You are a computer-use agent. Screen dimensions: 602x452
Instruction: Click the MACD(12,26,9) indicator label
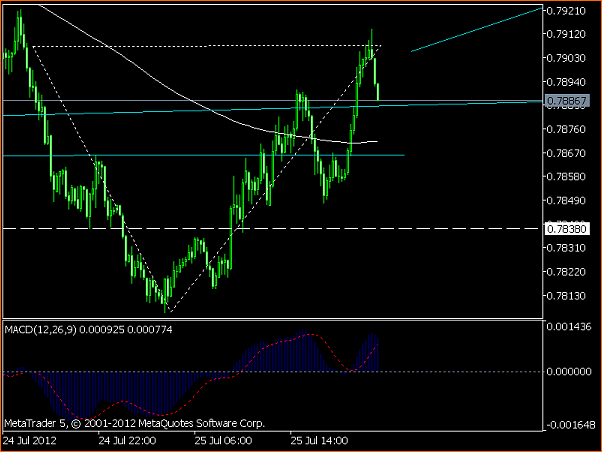coord(40,329)
